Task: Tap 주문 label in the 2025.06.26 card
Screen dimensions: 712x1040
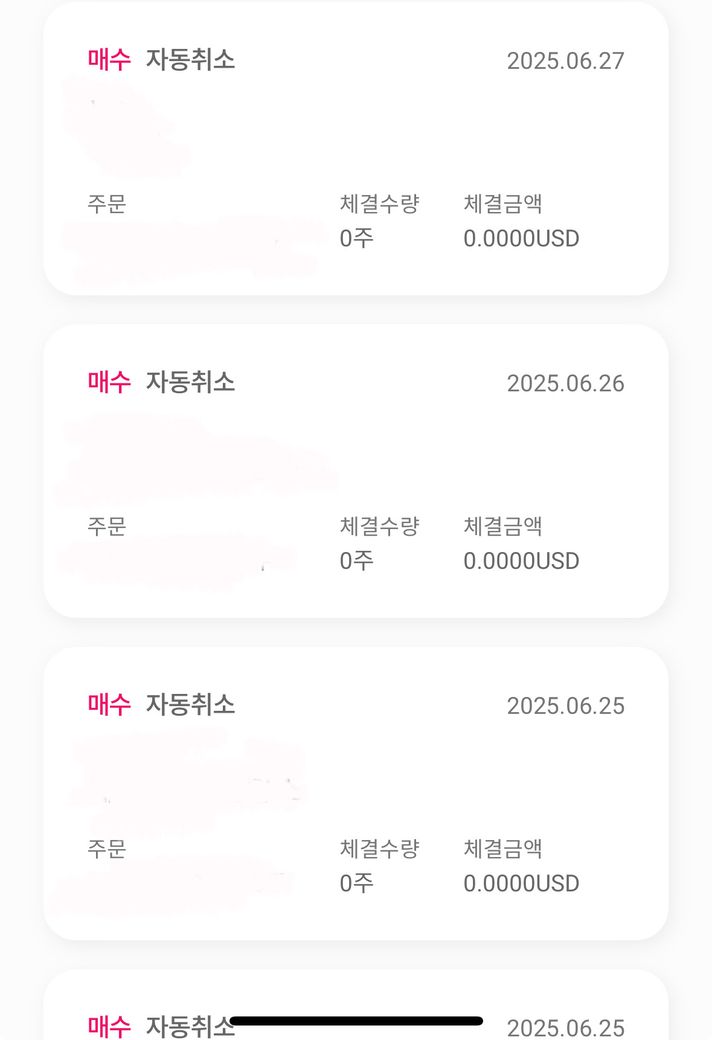Action: point(107,526)
